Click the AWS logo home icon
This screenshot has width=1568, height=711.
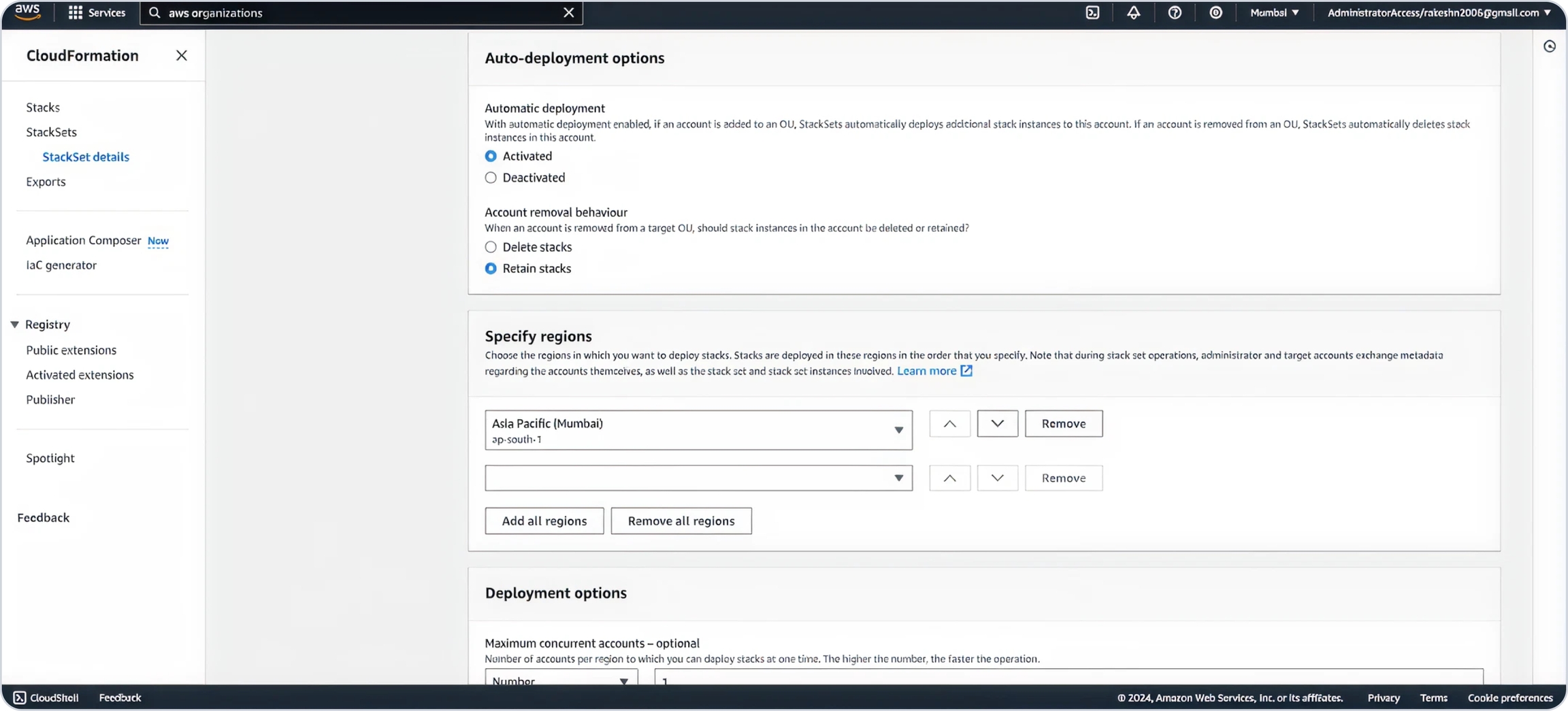[x=27, y=12]
